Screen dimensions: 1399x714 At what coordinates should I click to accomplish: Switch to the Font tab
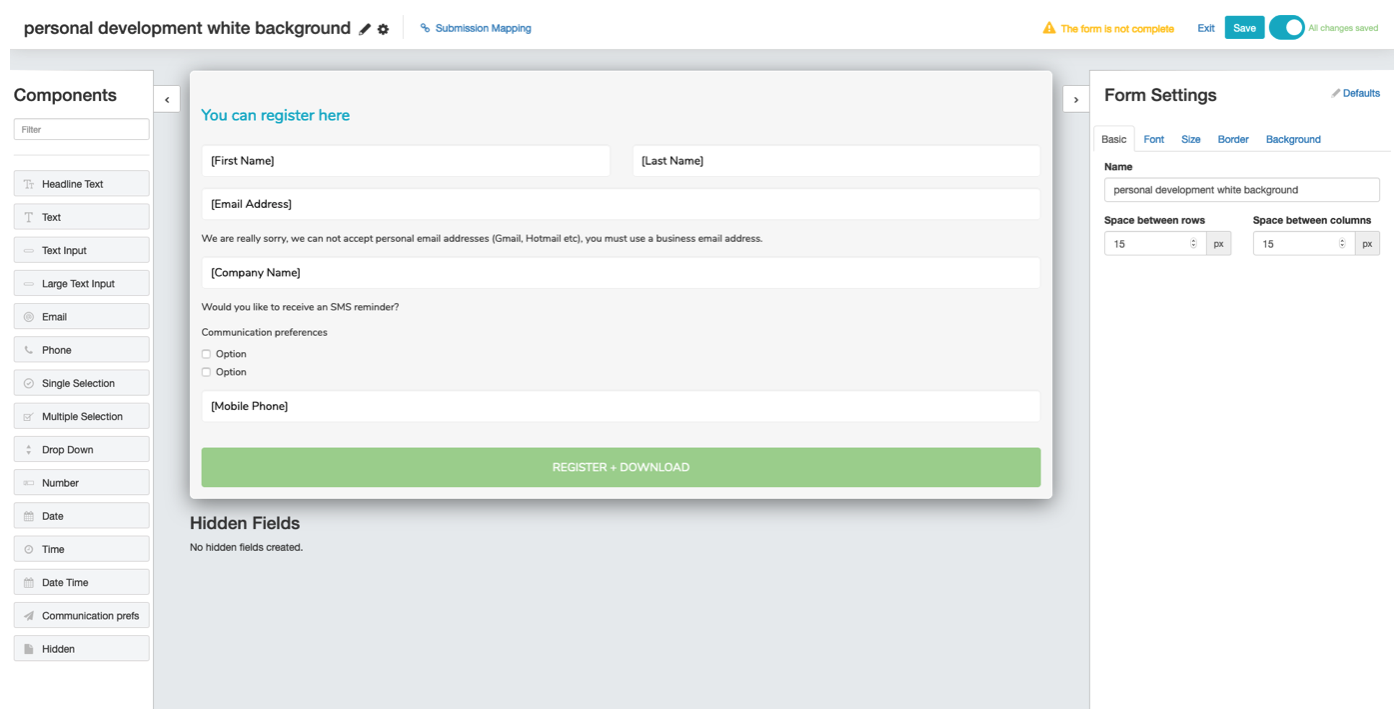pos(1154,139)
